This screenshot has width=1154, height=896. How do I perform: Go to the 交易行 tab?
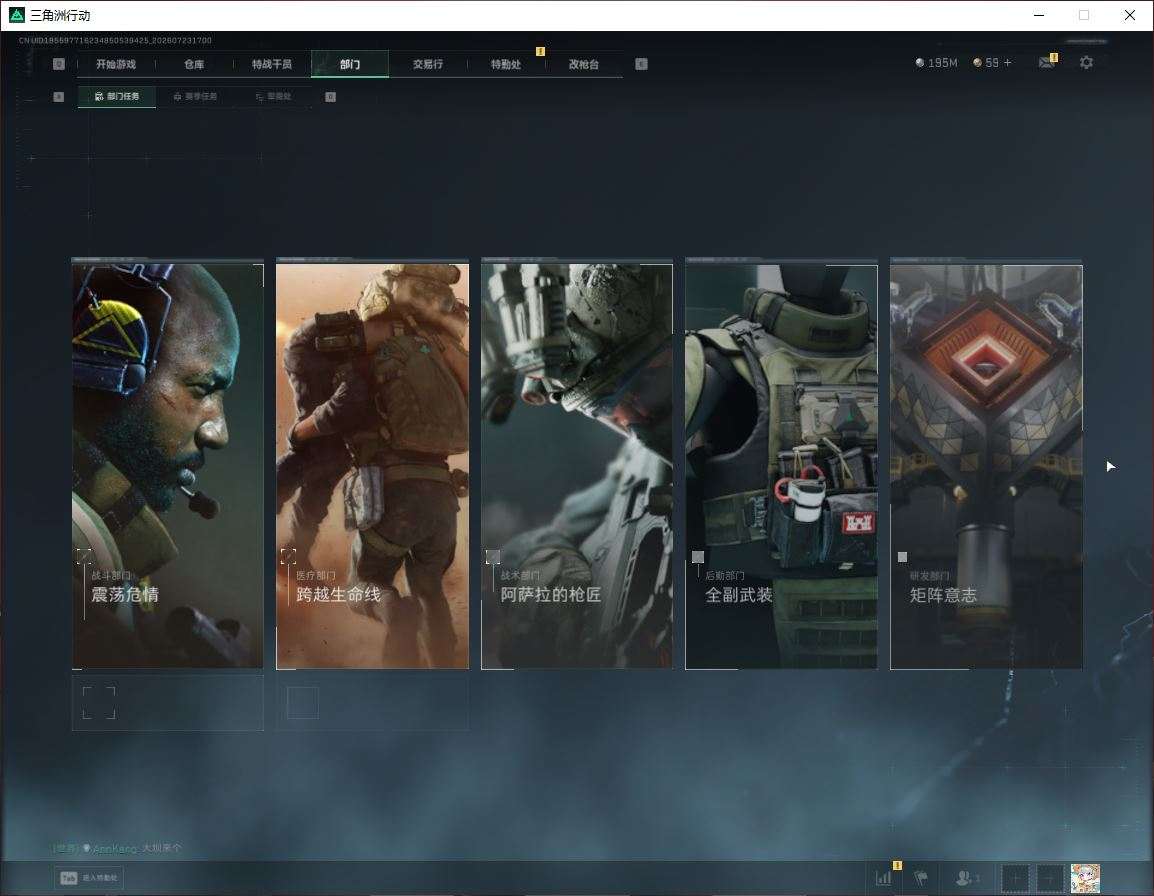[x=428, y=64]
